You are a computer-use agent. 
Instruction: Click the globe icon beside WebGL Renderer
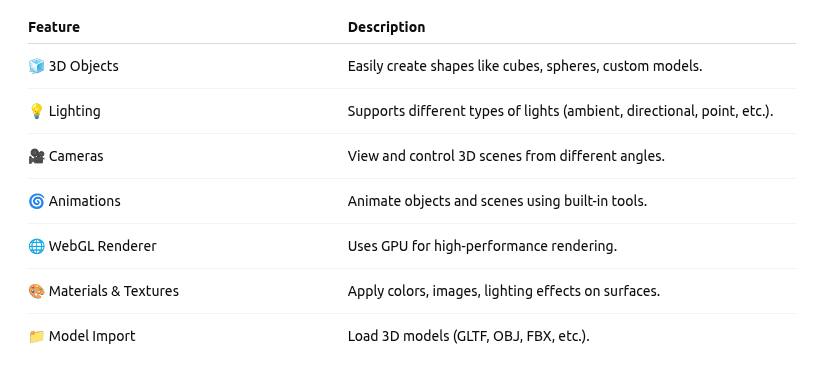point(37,246)
